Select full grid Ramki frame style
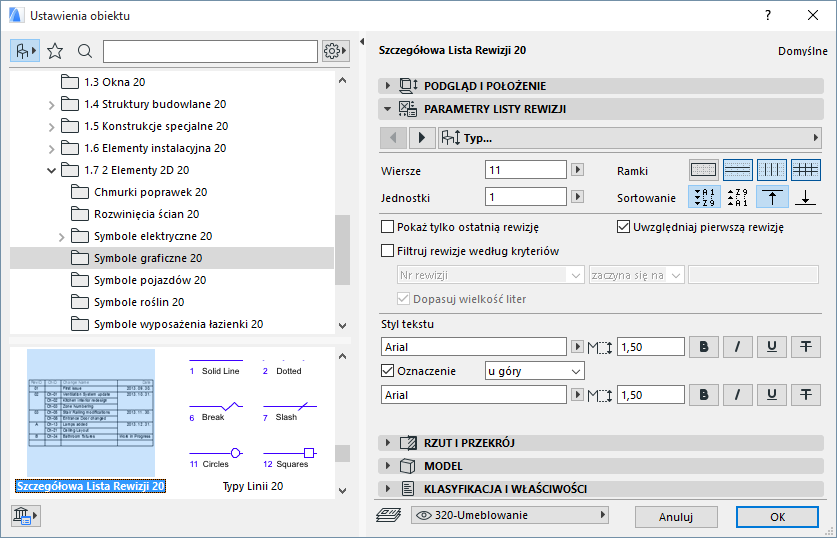Viewport: 837px width, 538px height. (806, 170)
